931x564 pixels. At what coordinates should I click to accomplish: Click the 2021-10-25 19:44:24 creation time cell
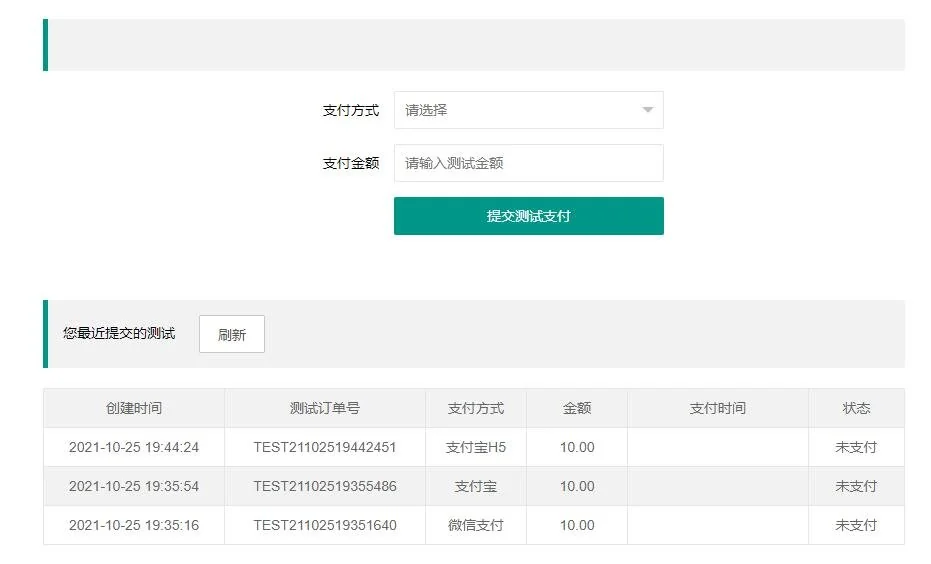(134, 447)
